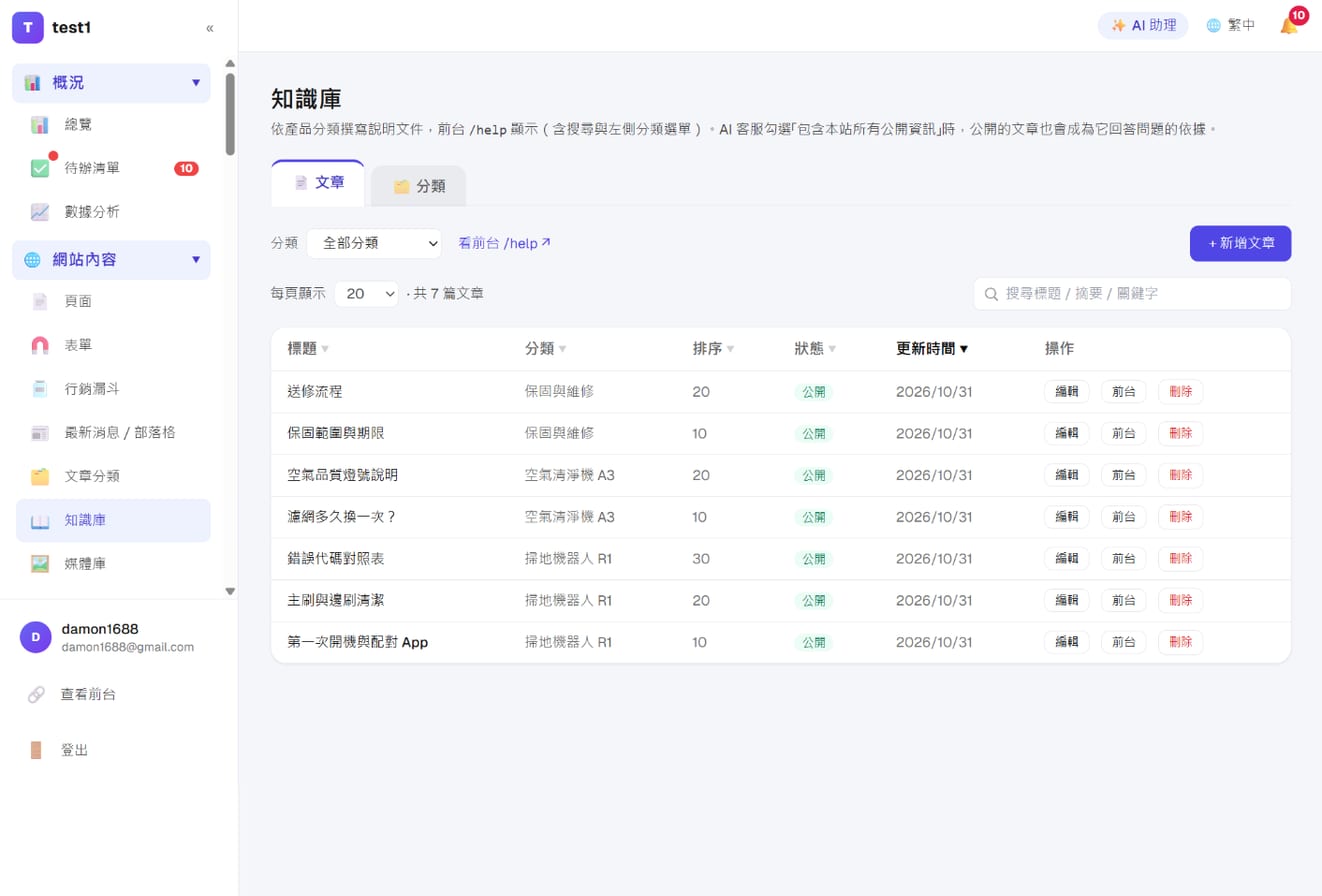Click the 最新消息 / 部落格 news icon
1322x896 pixels.
(40, 433)
